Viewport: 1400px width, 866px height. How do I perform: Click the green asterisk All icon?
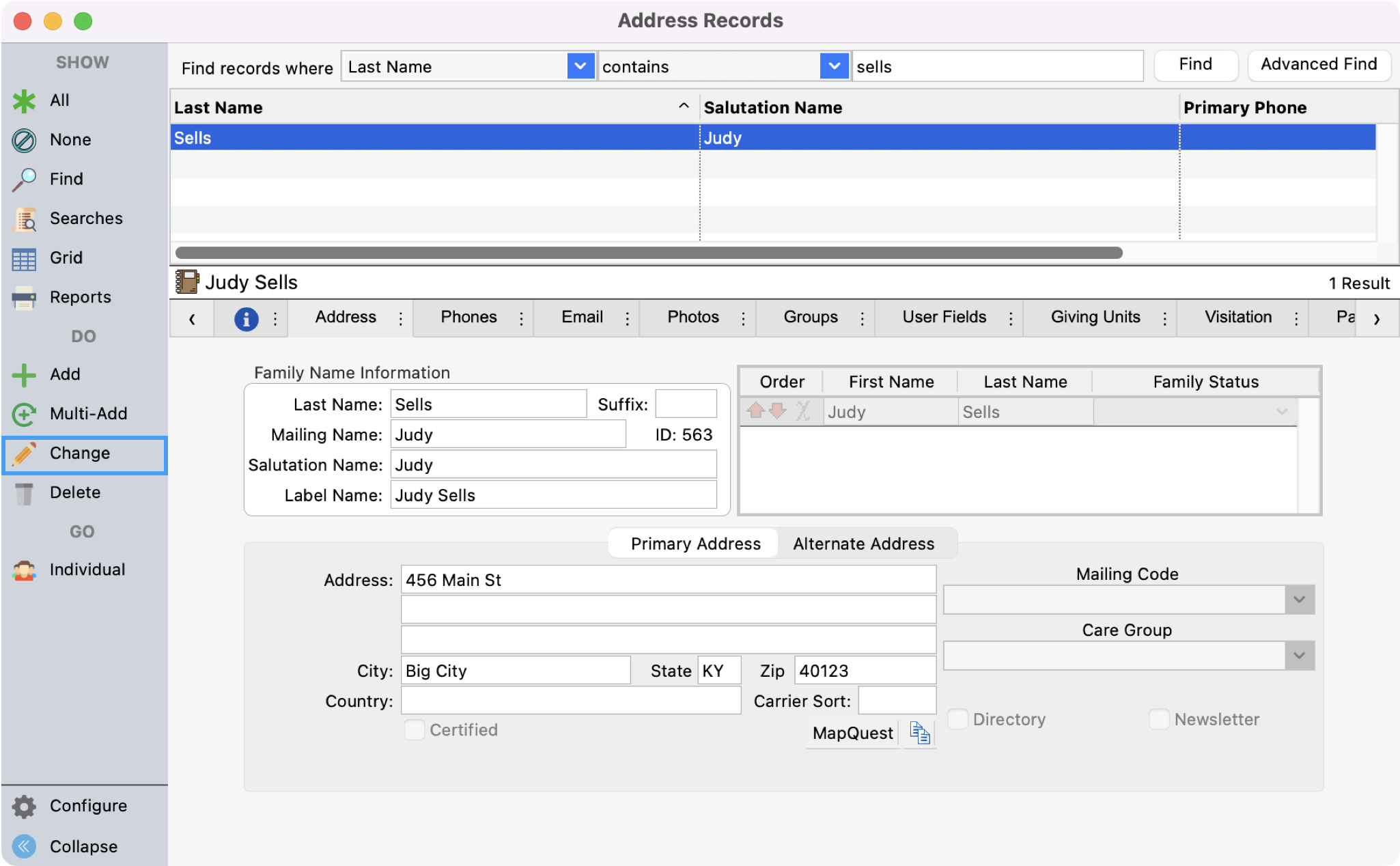coord(24,101)
